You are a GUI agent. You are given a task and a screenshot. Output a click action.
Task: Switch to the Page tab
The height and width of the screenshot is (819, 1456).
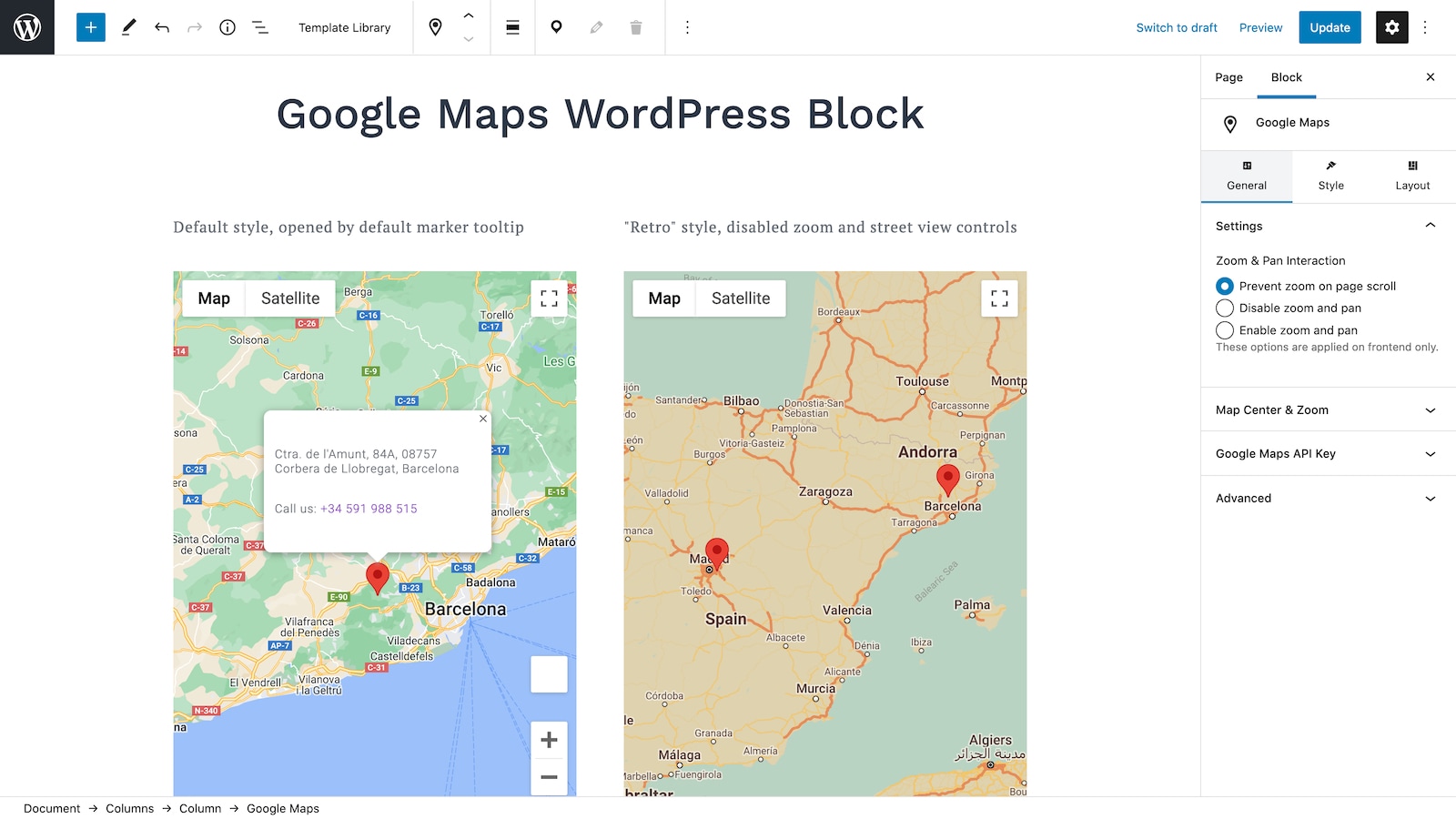point(1228,77)
